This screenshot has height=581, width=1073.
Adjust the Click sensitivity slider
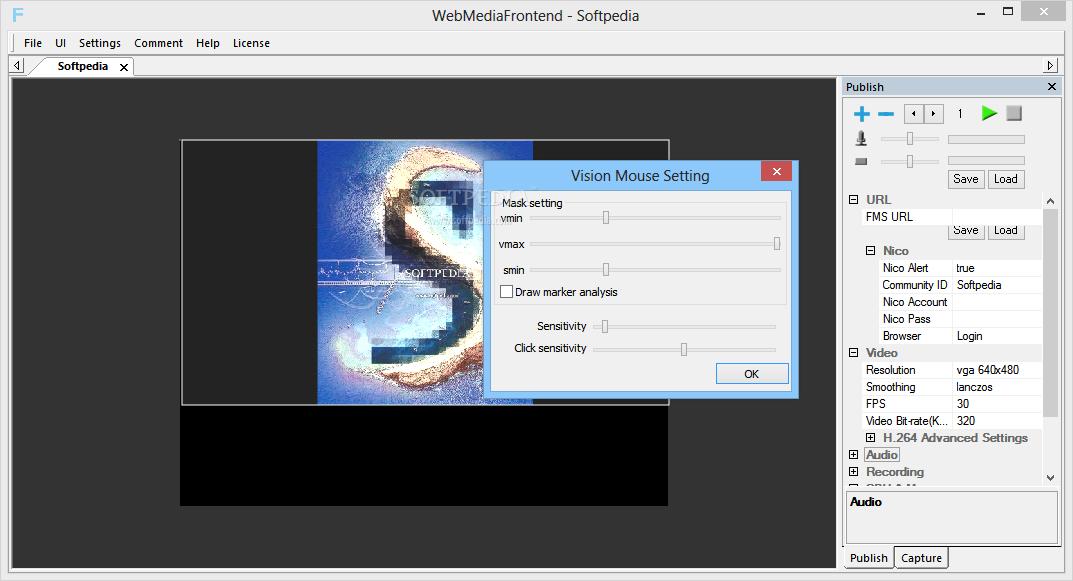tap(684, 349)
